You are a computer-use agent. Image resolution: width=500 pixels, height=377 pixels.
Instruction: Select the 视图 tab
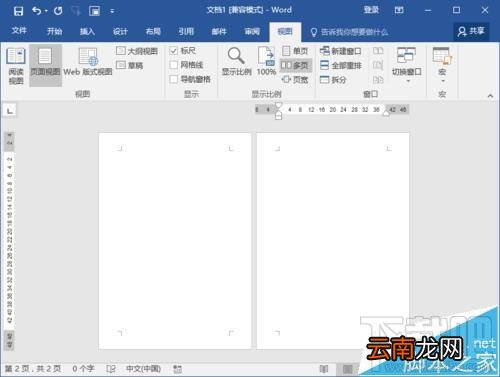coord(285,31)
